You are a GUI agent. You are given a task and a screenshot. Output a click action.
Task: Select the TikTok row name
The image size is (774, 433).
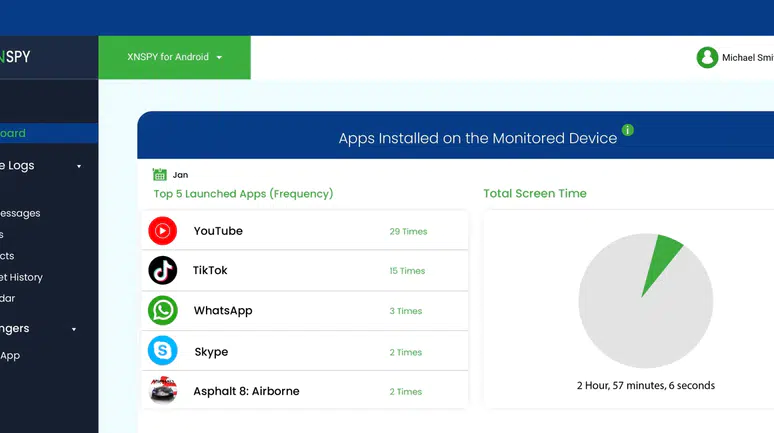coord(210,270)
